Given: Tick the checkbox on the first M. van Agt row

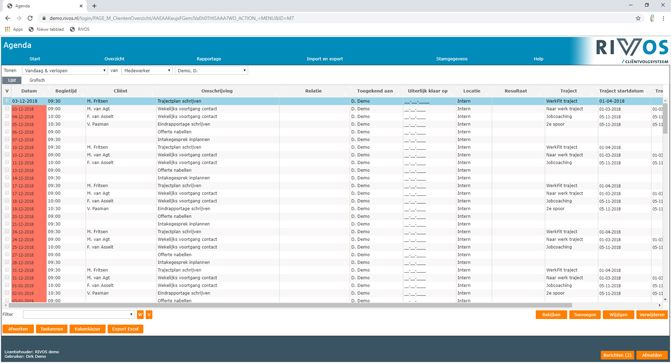Looking at the screenshot, I should [x=7, y=109].
